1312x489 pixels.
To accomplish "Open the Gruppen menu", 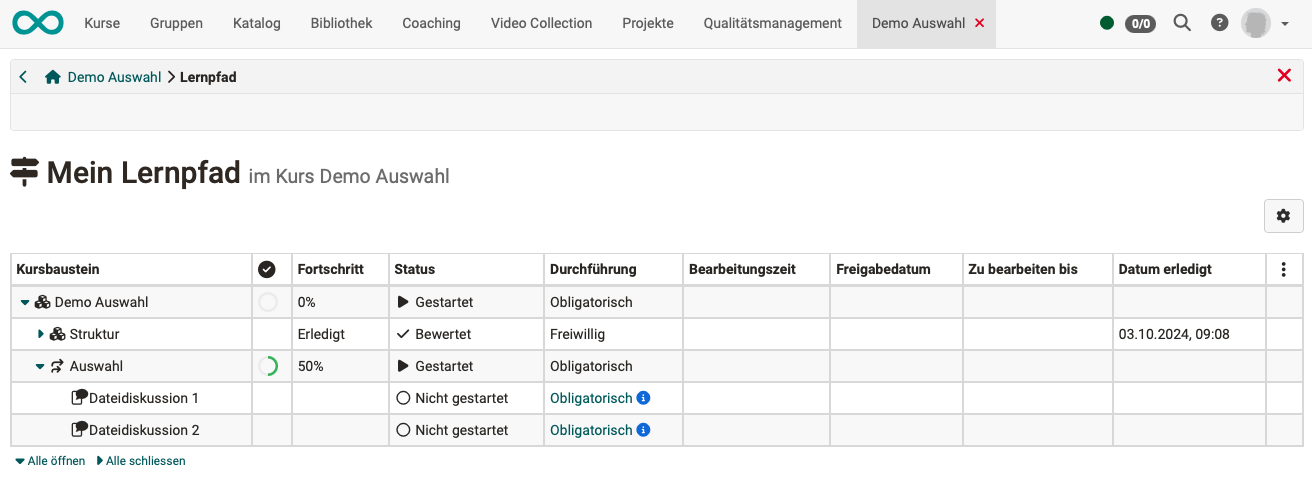I will click(176, 23).
